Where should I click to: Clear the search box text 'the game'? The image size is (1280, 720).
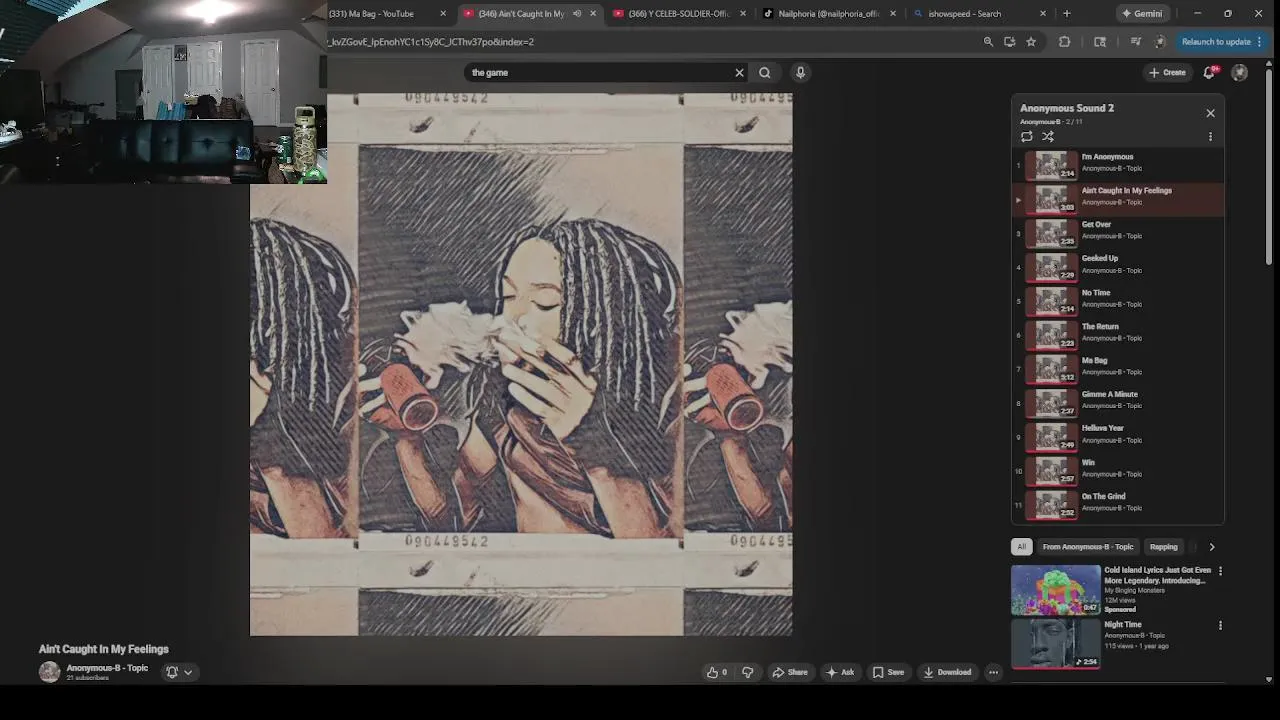739,72
